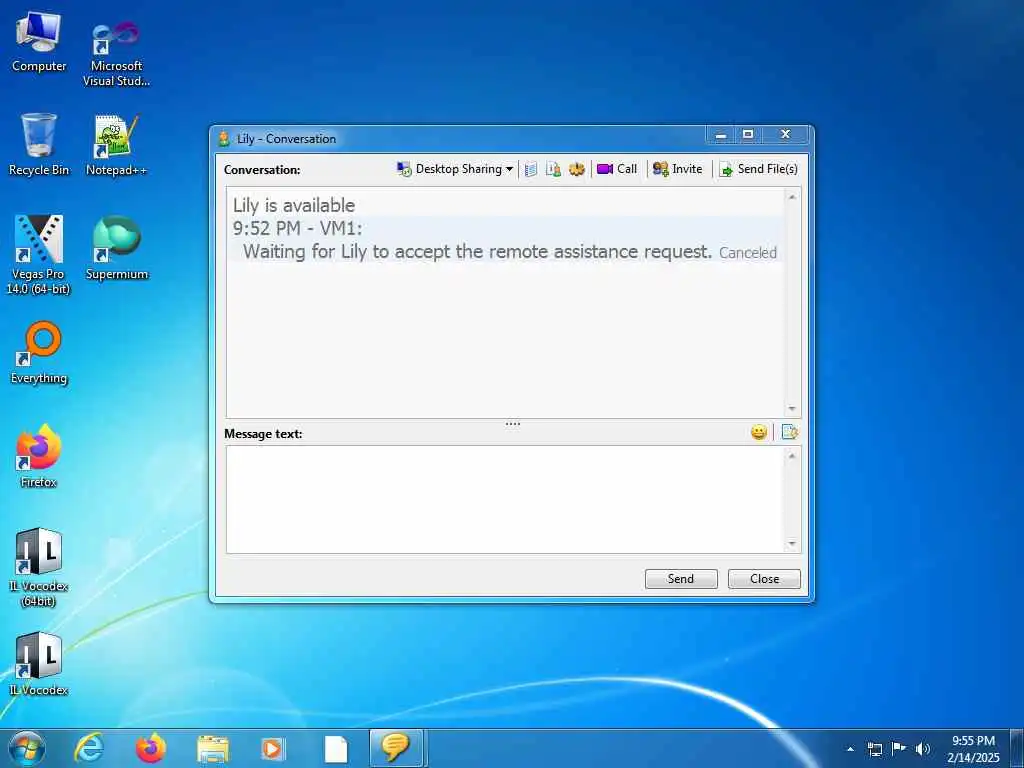Click the user info page icon in the toolbar
This screenshot has width=1024, height=768.
(553, 169)
